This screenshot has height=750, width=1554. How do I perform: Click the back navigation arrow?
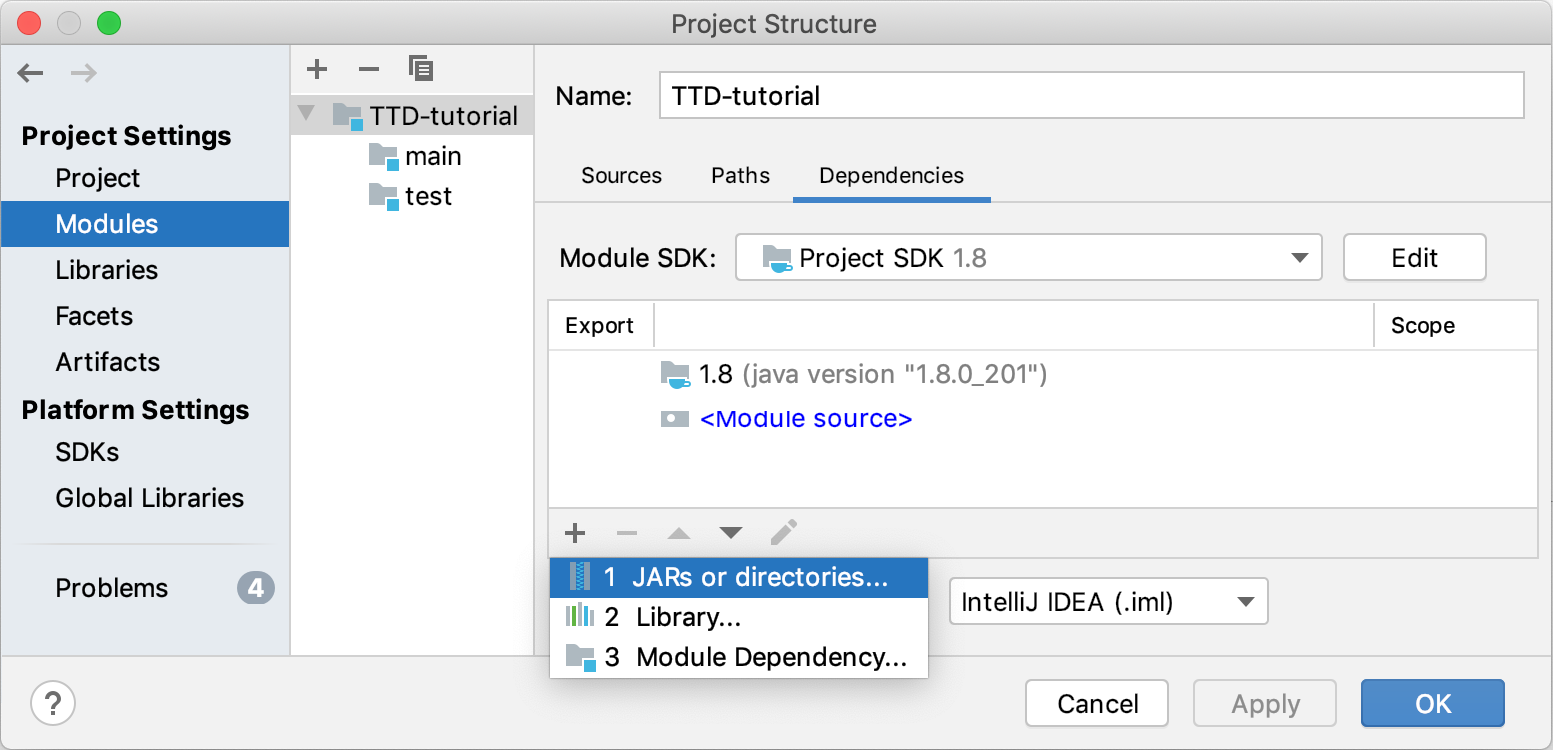tap(30, 72)
